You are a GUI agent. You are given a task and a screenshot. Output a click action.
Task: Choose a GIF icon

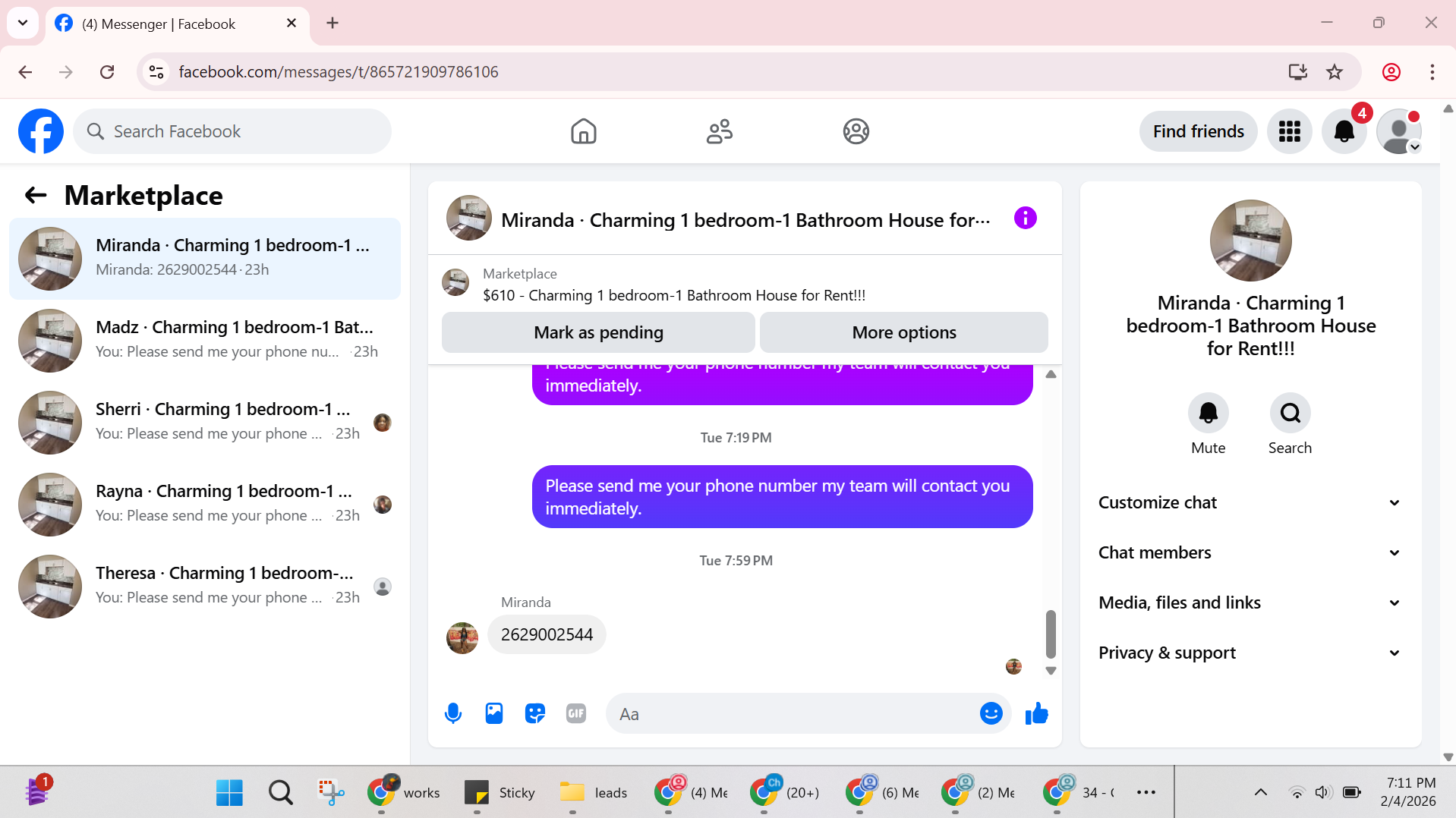point(576,713)
